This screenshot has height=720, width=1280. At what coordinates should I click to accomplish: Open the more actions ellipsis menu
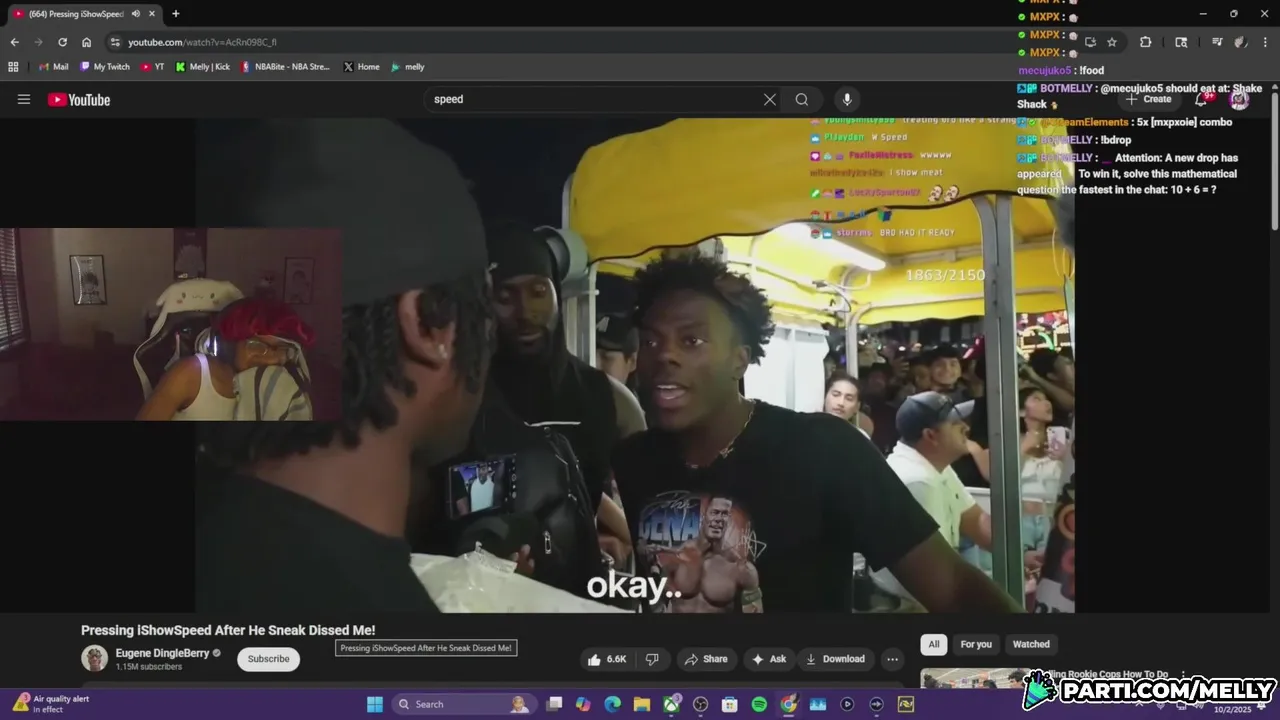click(892, 659)
